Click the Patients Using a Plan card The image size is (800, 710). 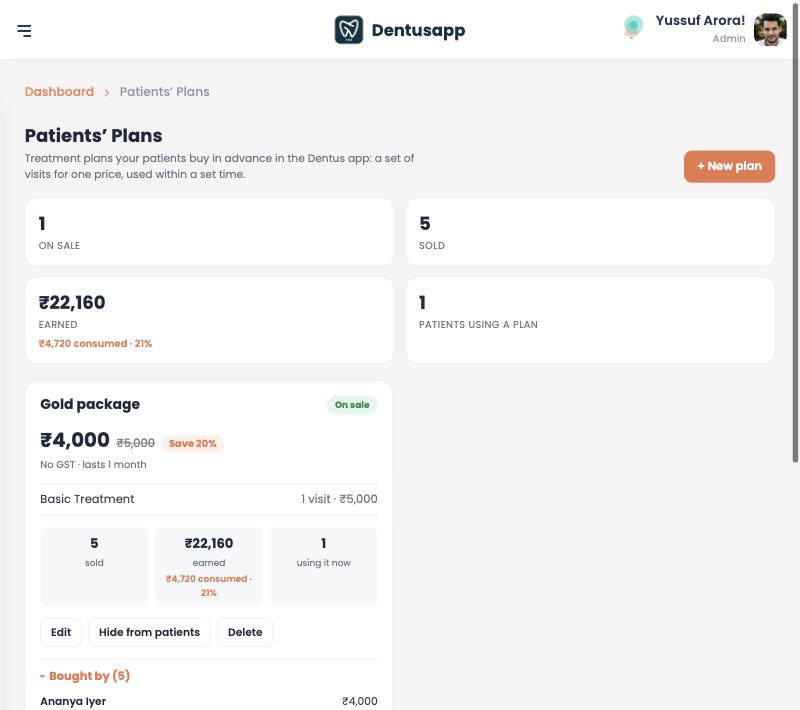[590, 320]
